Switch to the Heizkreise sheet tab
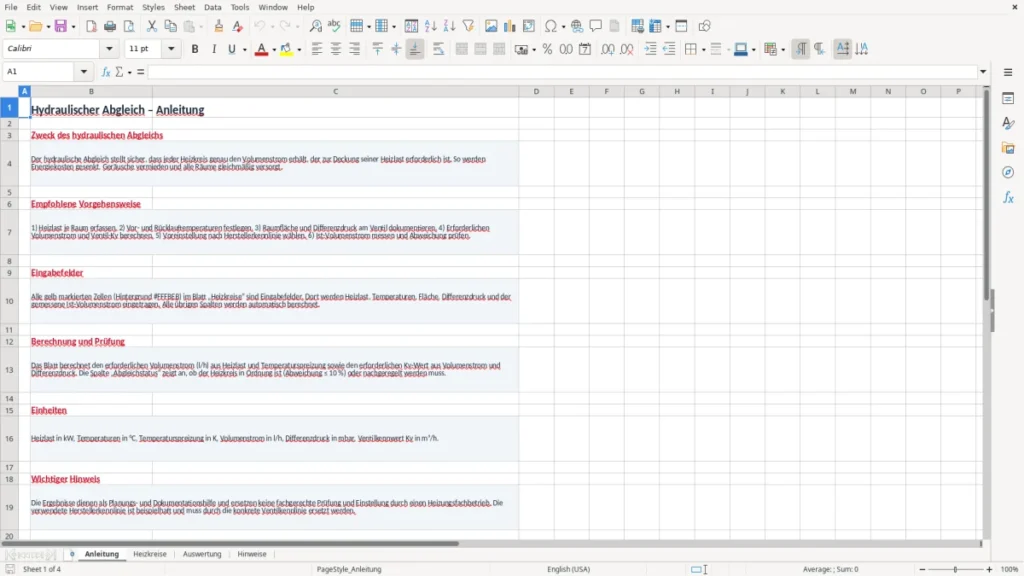This screenshot has height=576, width=1024. pos(150,554)
